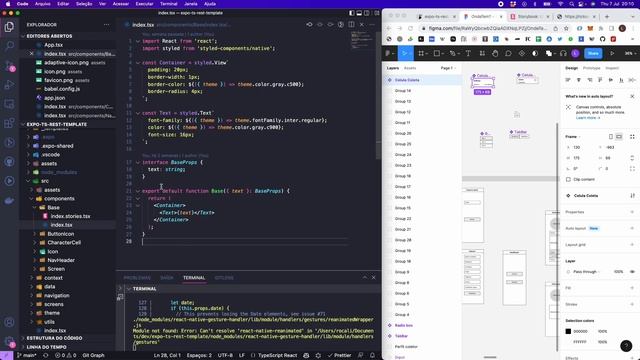Screen dimensions: 640x360
Task: Reload the Figma browser page
Action: 410,28
